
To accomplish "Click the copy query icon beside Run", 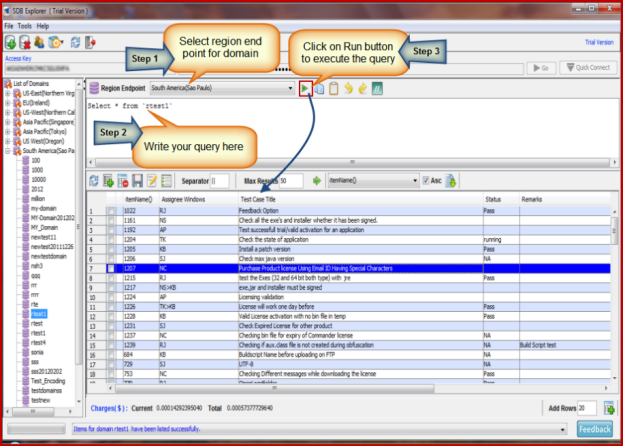I will [x=319, y=89].
